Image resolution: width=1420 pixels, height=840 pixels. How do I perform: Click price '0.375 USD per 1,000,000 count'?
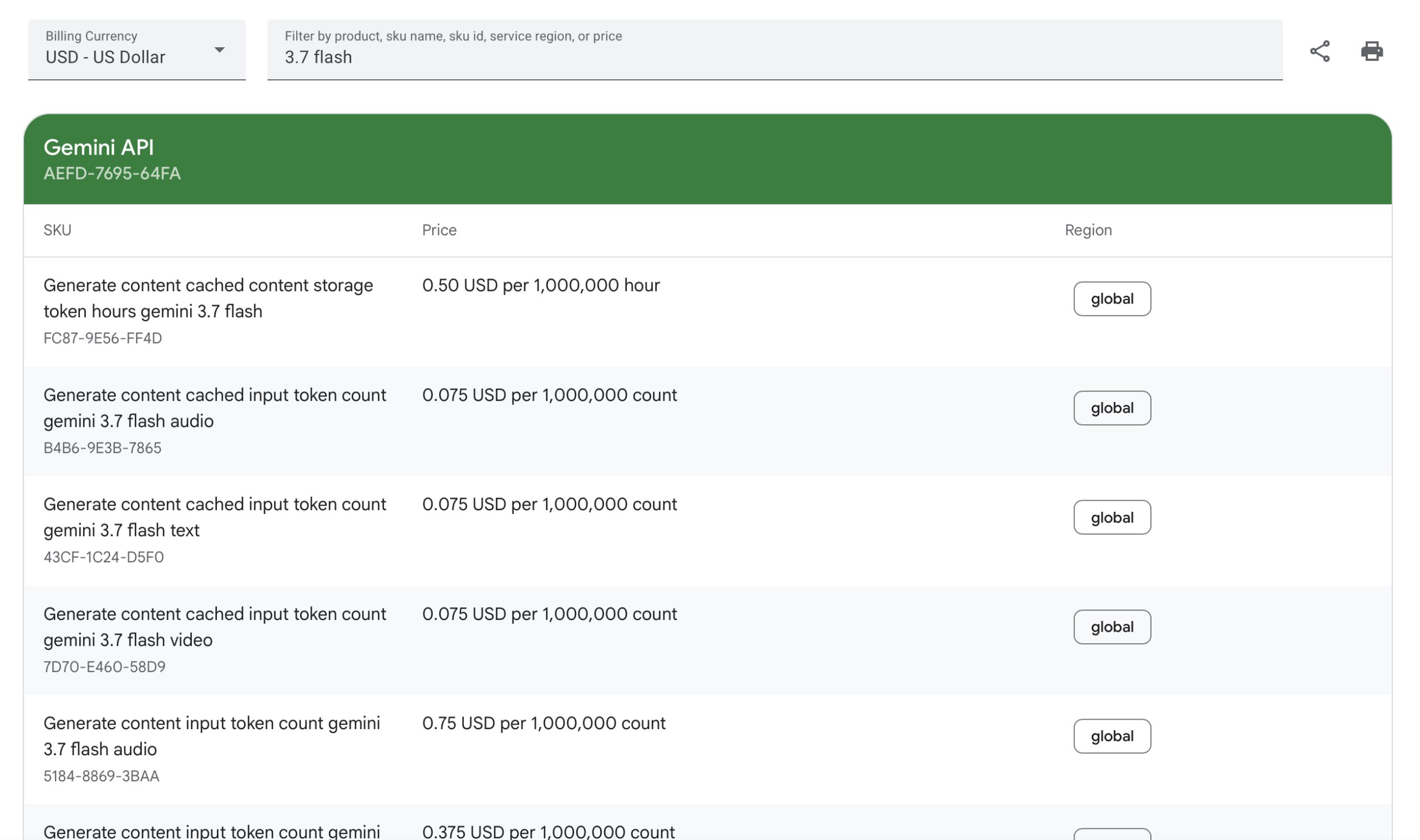pos(548,832)
